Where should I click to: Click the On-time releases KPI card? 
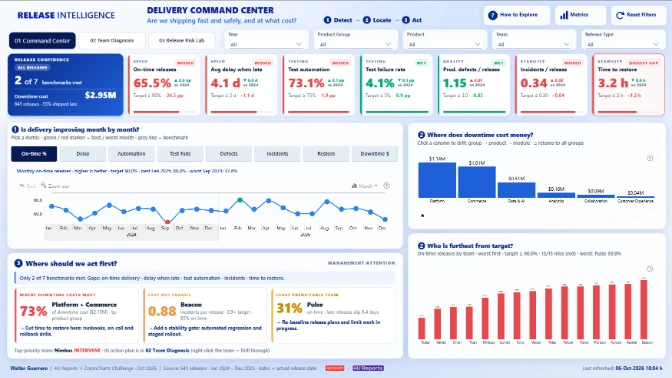pyautogui.click(x=164, y=85)
